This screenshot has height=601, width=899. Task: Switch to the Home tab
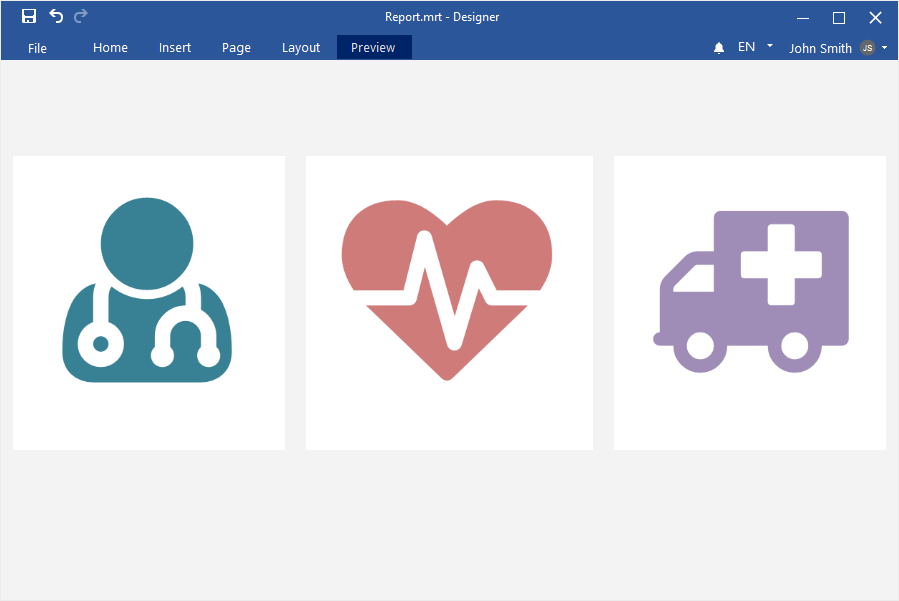click(110, 48)
